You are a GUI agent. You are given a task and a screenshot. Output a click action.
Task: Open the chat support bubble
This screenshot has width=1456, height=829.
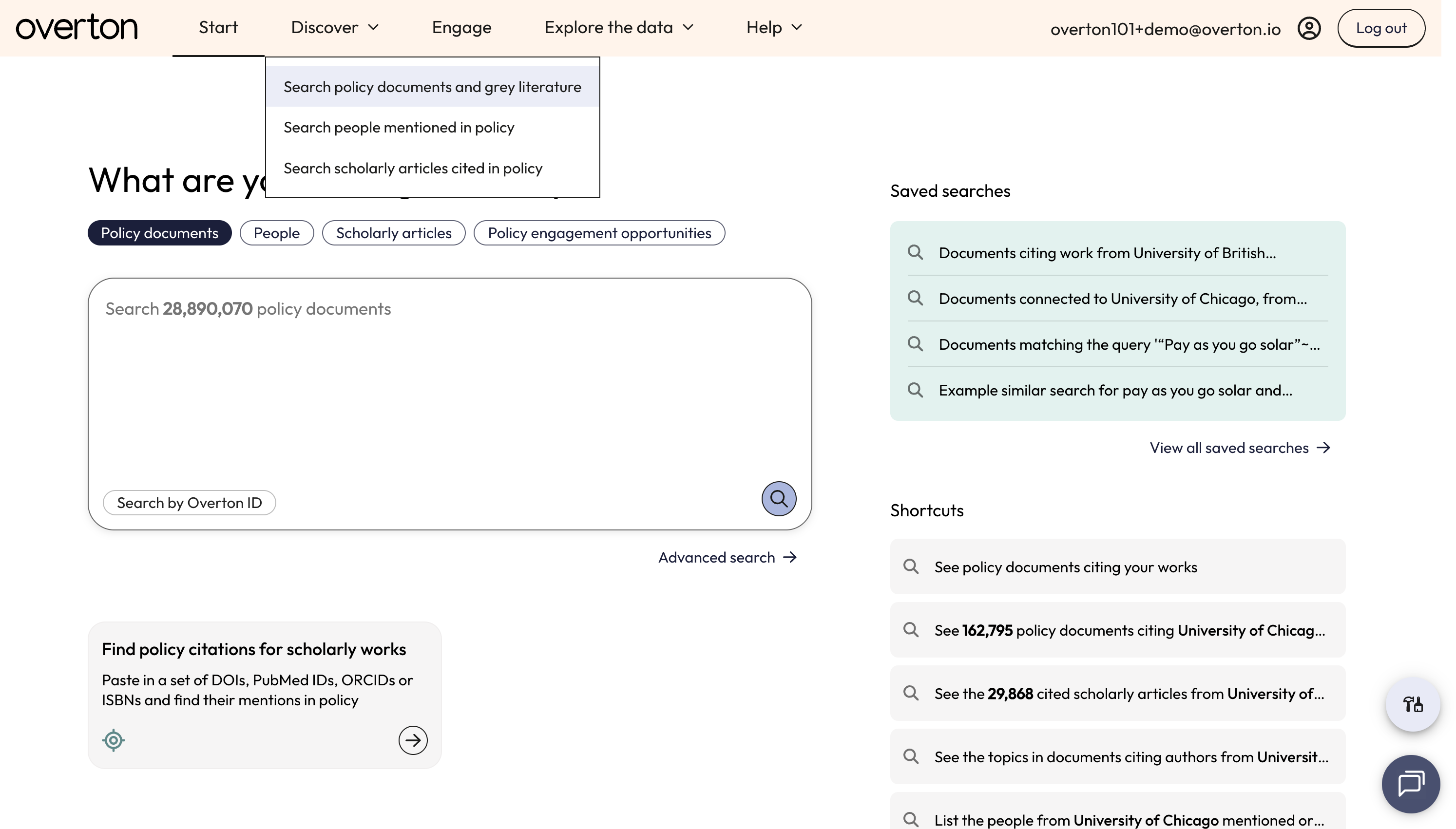1411,784
